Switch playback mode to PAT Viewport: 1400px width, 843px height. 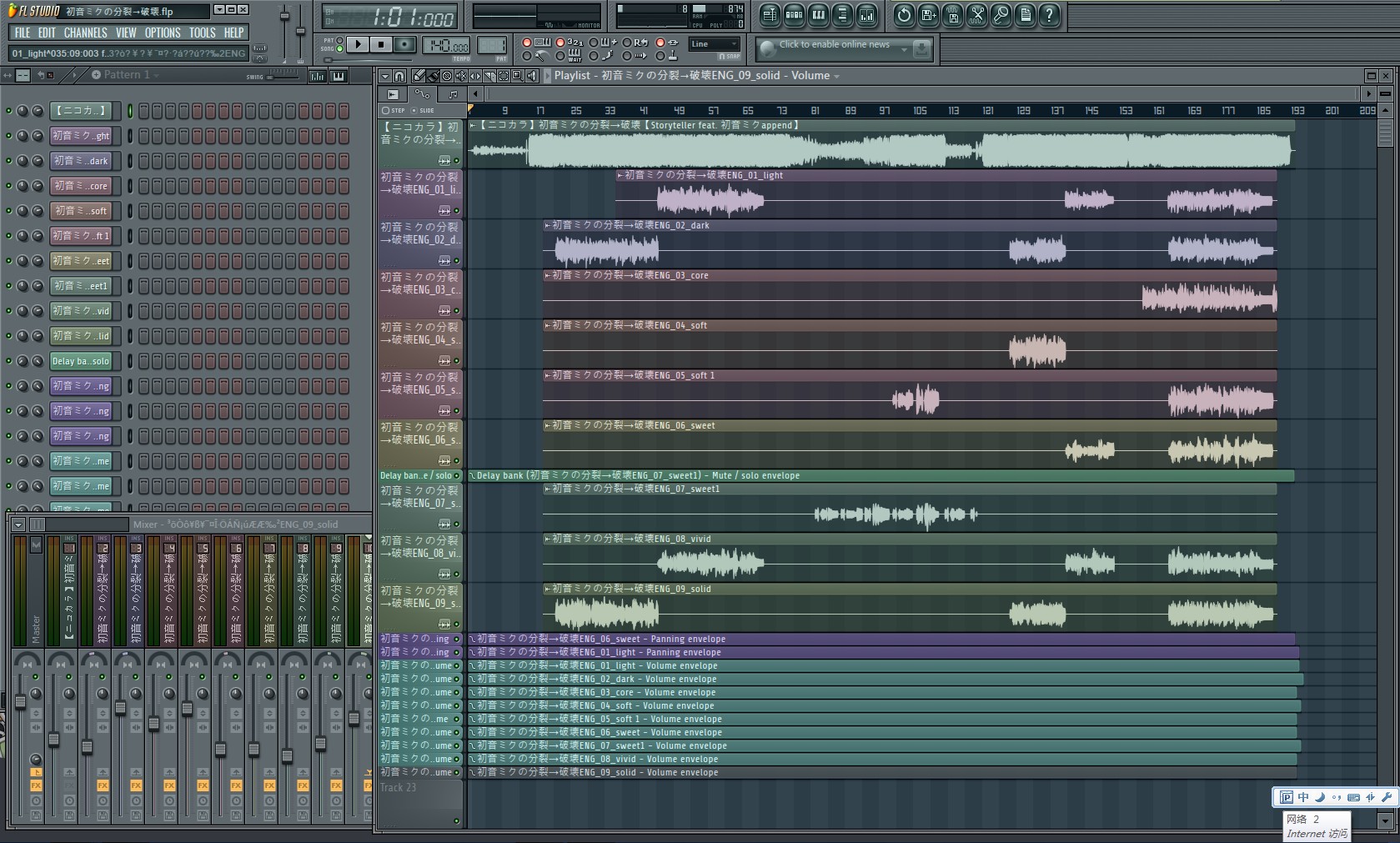339,40
